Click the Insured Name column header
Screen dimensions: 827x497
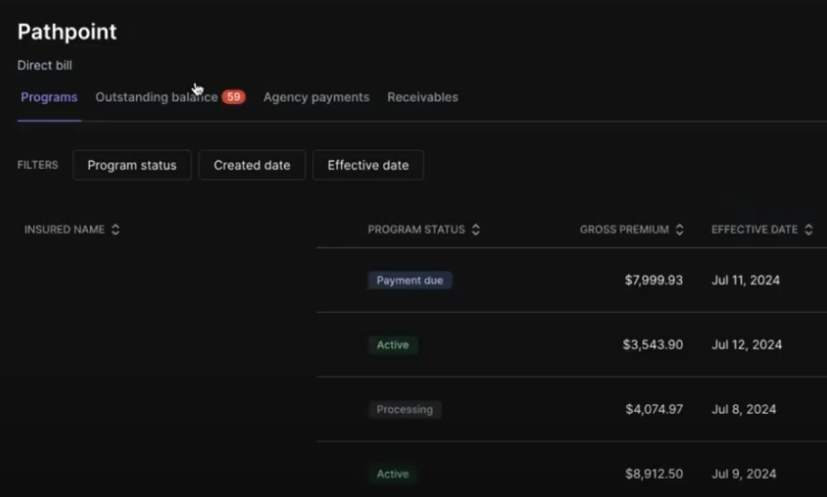point(64,230)
